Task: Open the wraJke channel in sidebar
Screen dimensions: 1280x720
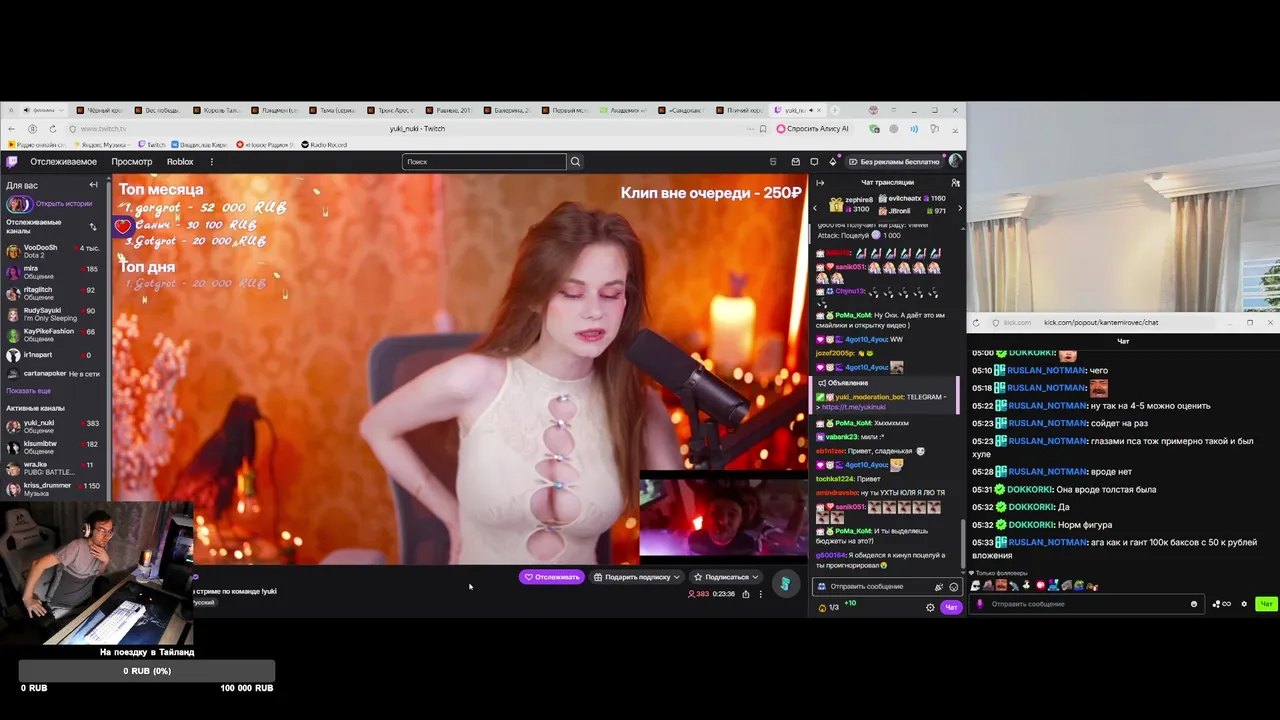Action: click(55, 468)
